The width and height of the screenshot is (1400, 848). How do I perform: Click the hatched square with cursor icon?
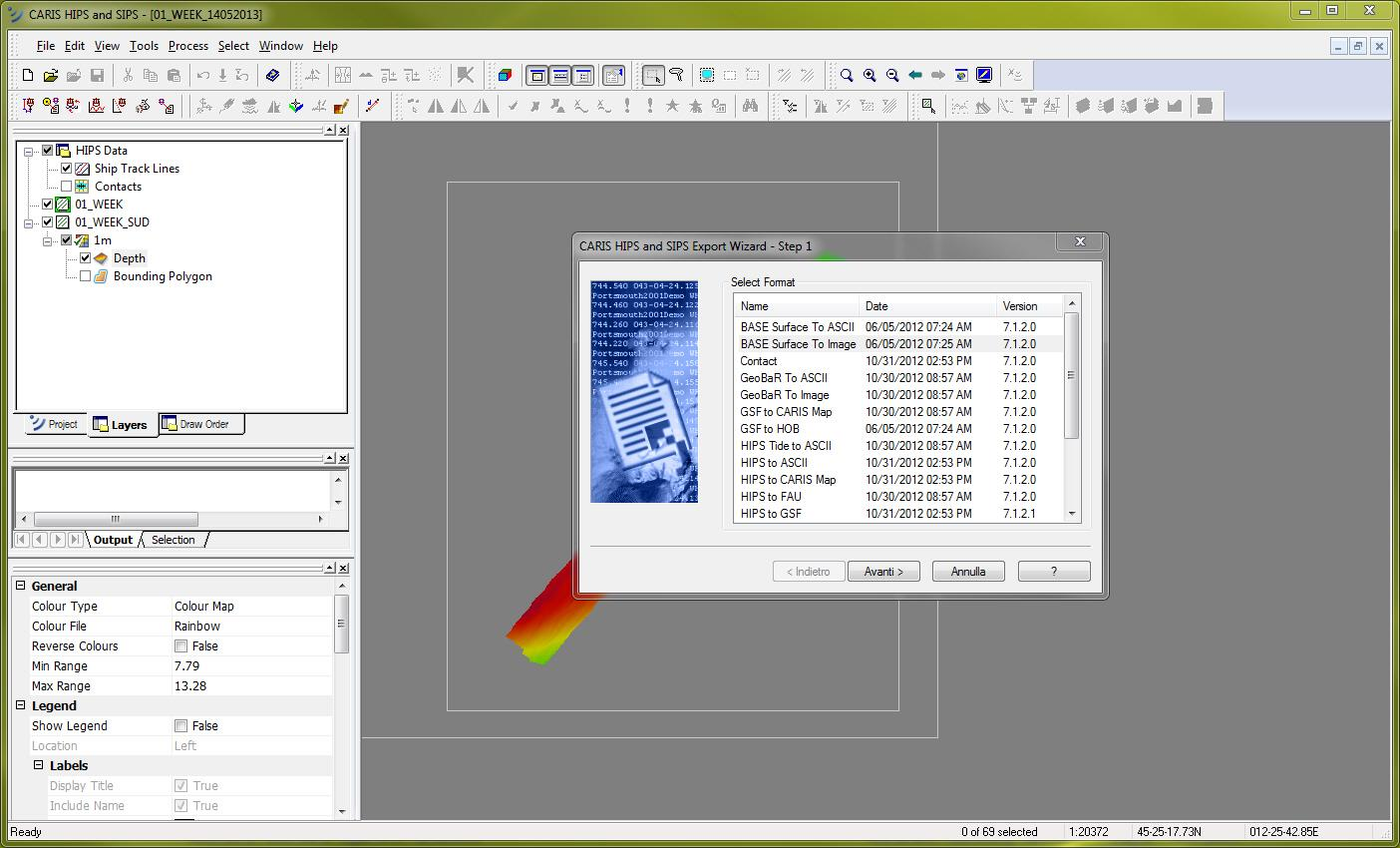(928, 106)
